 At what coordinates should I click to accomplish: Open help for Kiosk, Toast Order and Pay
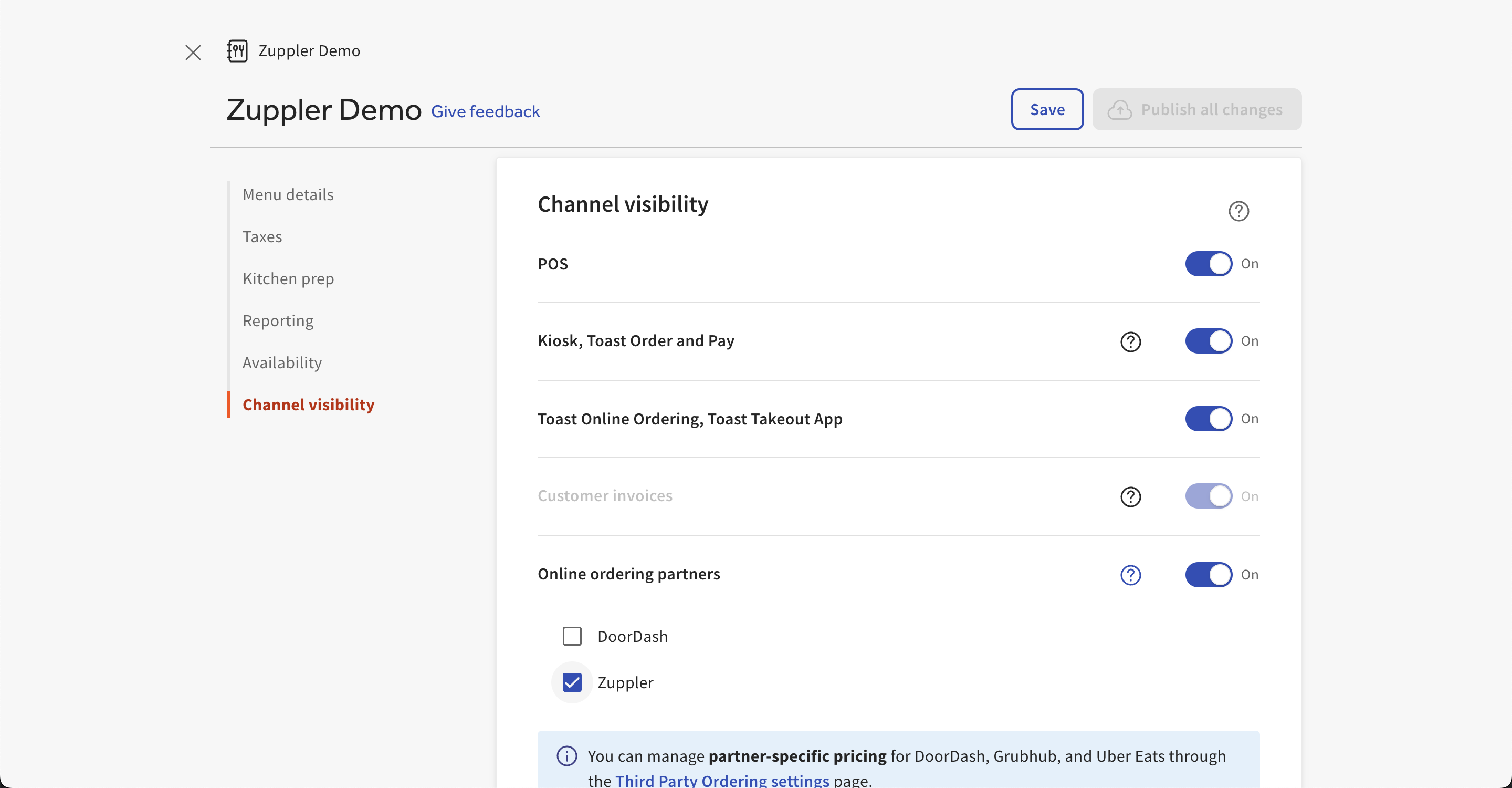(1130, 341)
